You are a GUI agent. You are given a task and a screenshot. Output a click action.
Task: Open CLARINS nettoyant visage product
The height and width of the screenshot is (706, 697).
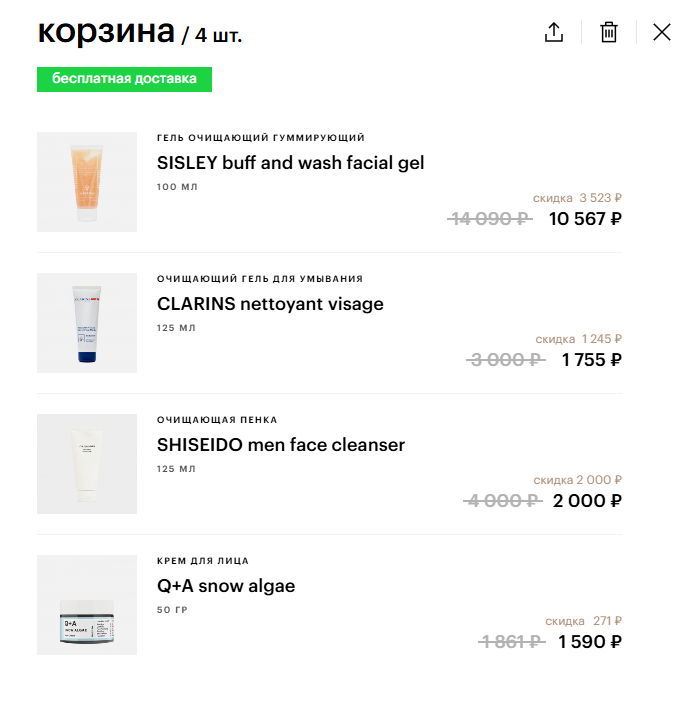pos(270,303)
